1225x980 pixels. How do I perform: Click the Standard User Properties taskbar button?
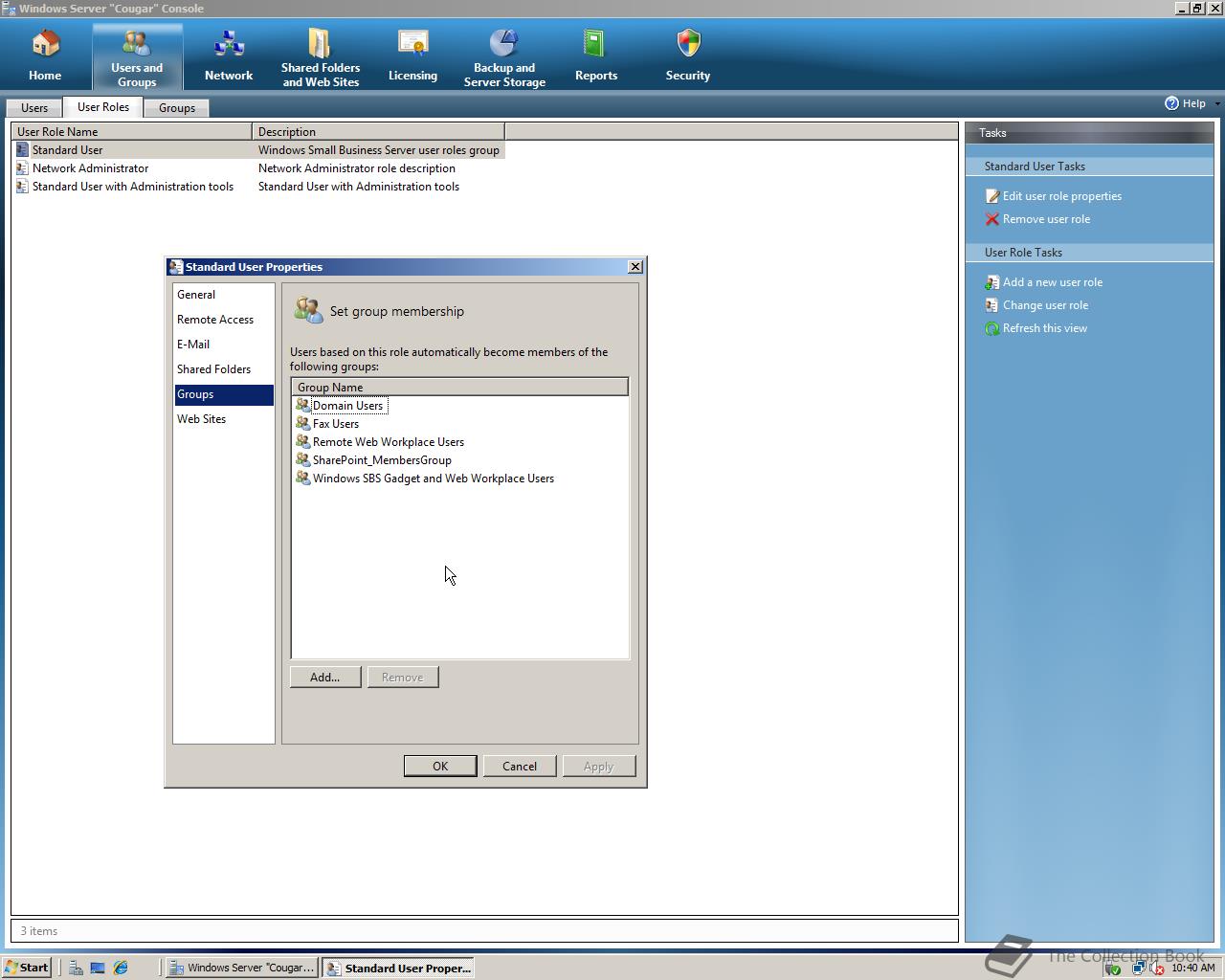(x=398, y=968)
